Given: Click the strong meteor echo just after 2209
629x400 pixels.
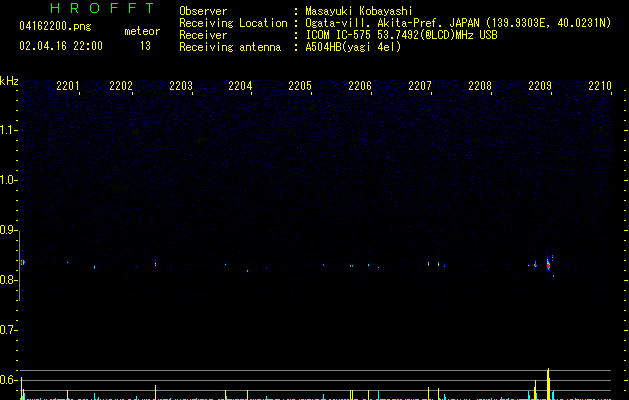Looking at the screenshot, I should pyautogui.click(x=548, y=263).
